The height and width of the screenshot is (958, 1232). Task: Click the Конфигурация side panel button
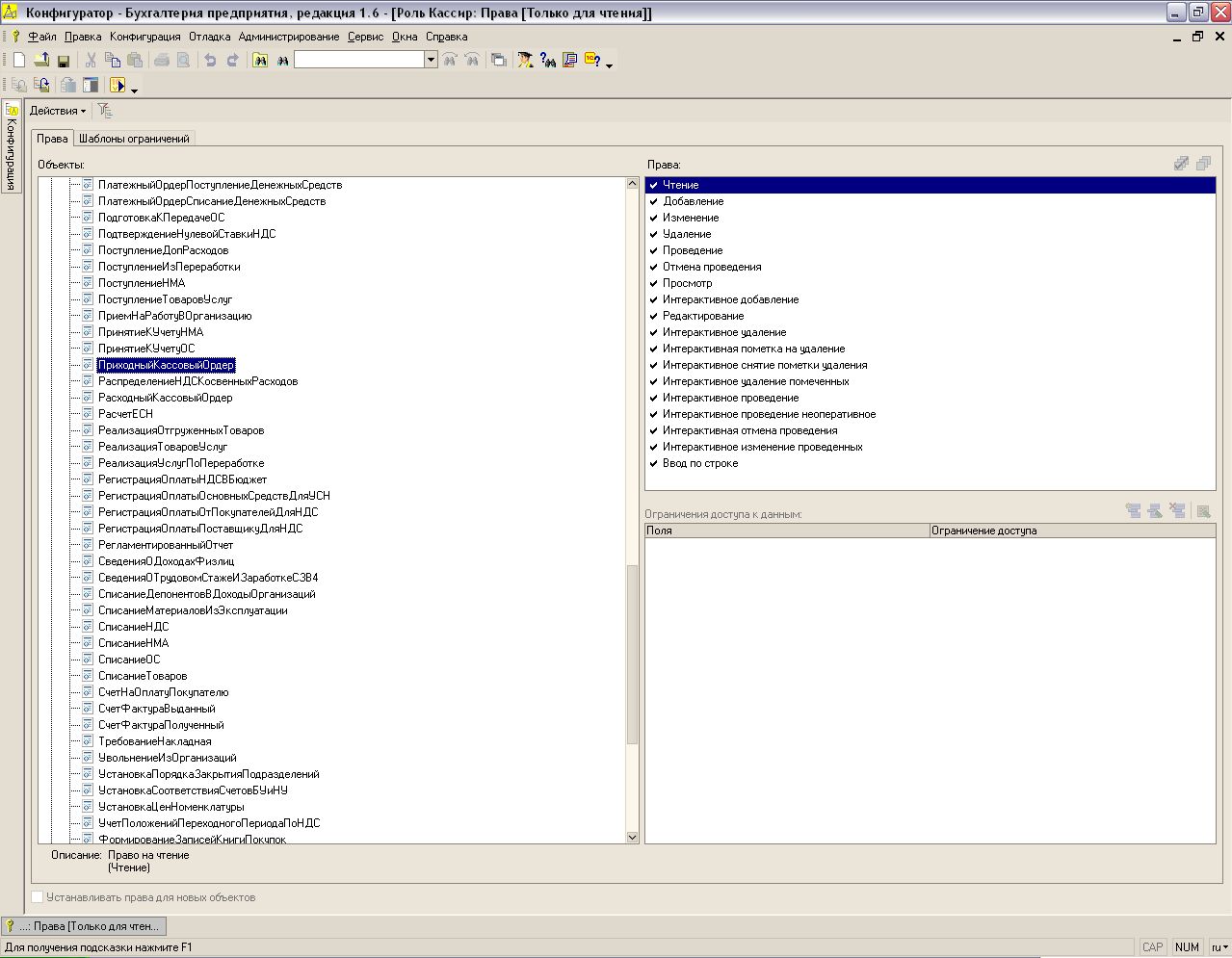click(x=12, y=144)
